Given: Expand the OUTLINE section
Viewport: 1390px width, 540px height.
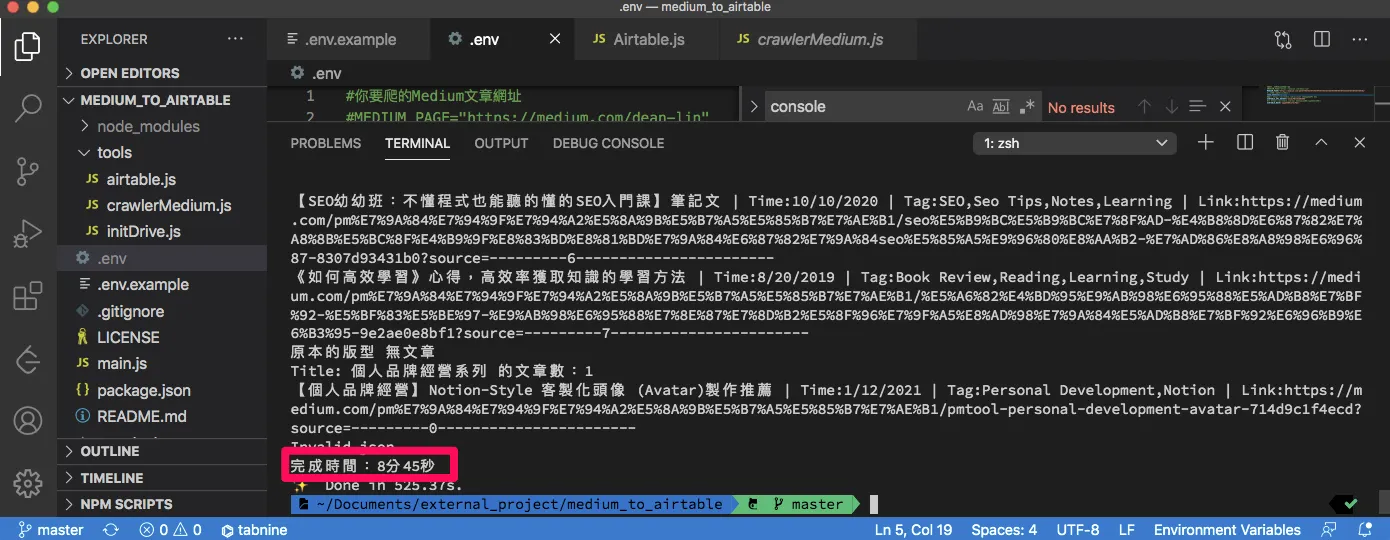Looking at the screenshot, I should (x=162, y=451).
